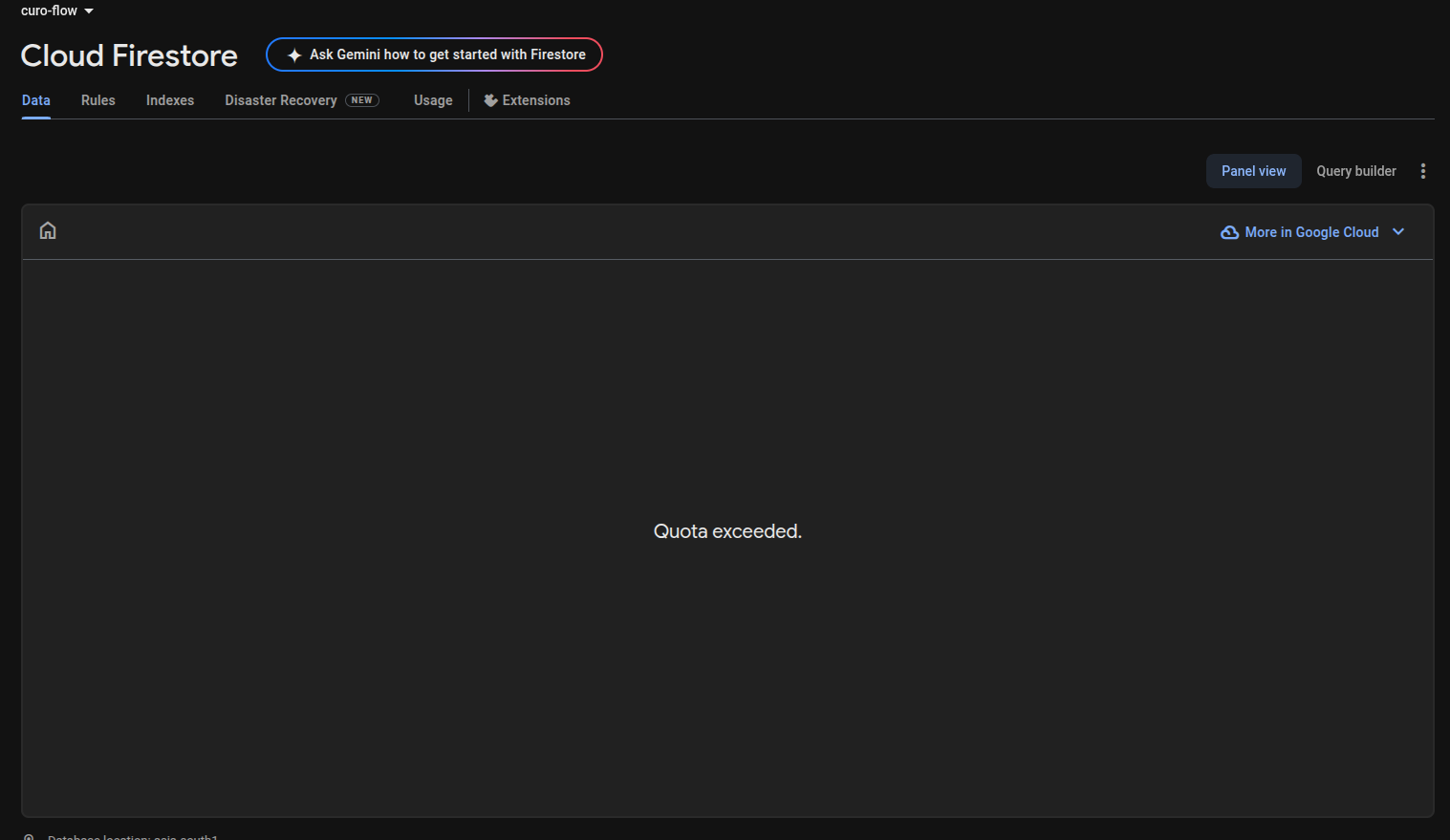Select Panel view mode
Screen dimensions: 1450x840
pyautogui.click(x=1254, y=171)
